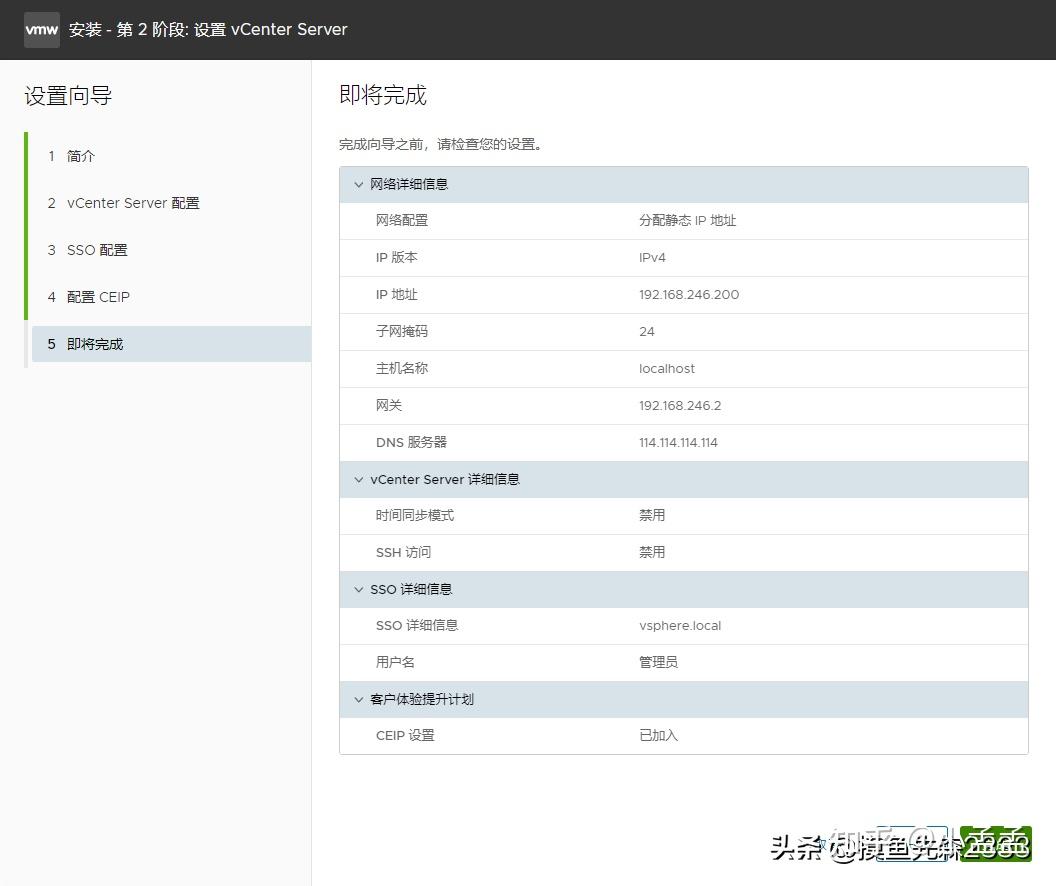Click the SSO 详细信息 row label
The height and width of the screenshot is (886, 1056).
[417, 625]
